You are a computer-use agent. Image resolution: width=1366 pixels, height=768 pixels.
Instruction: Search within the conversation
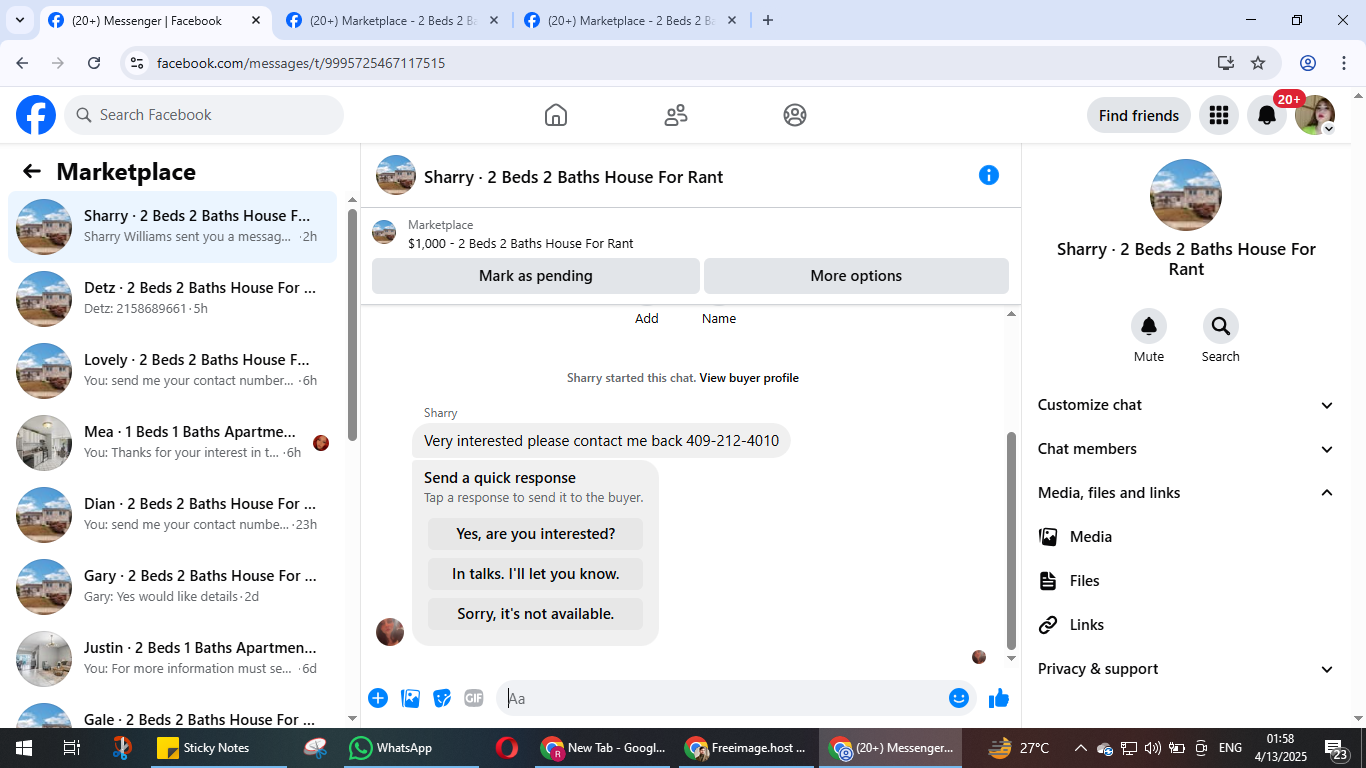tap(1221, 326)
